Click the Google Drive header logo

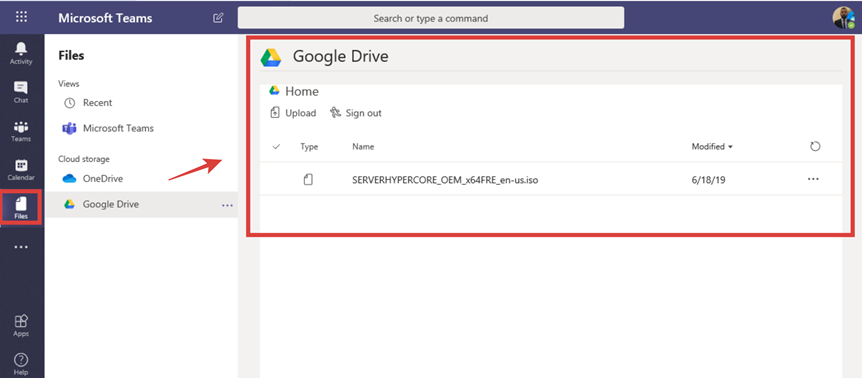(271, 57)
